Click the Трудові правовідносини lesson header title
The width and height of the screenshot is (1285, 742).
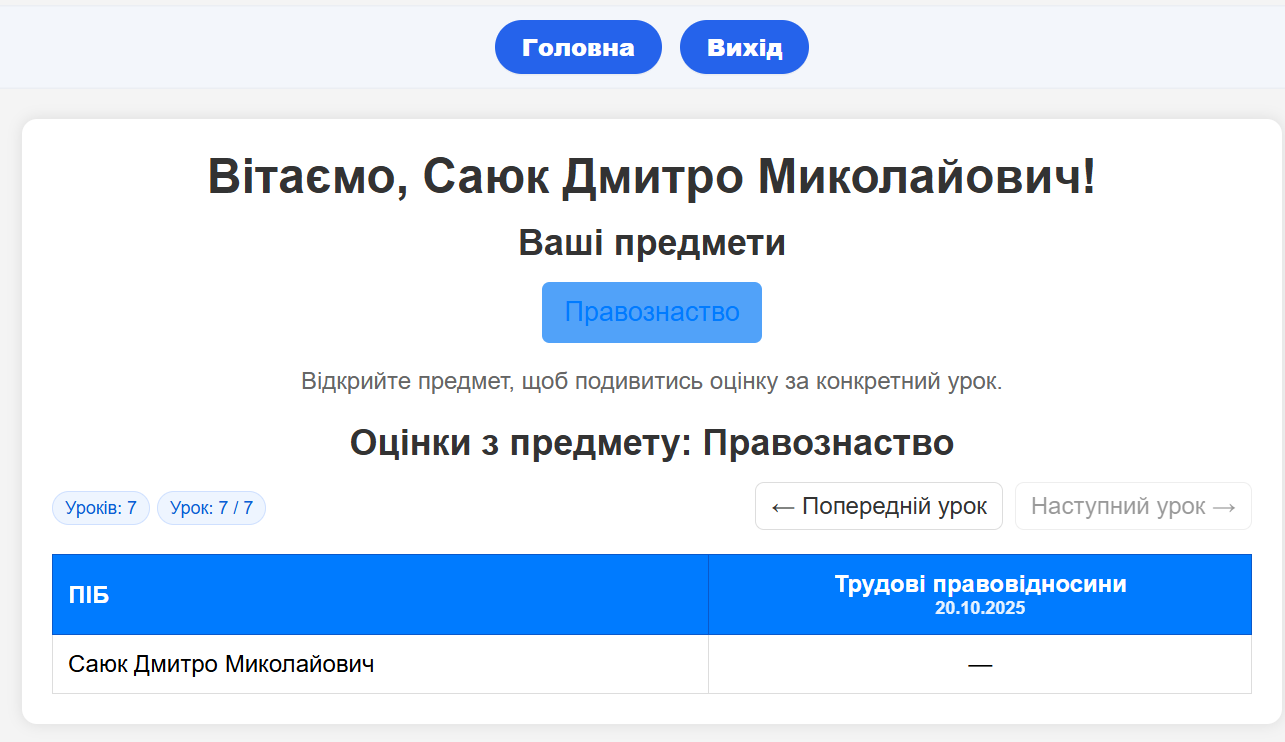click(980, 584)
